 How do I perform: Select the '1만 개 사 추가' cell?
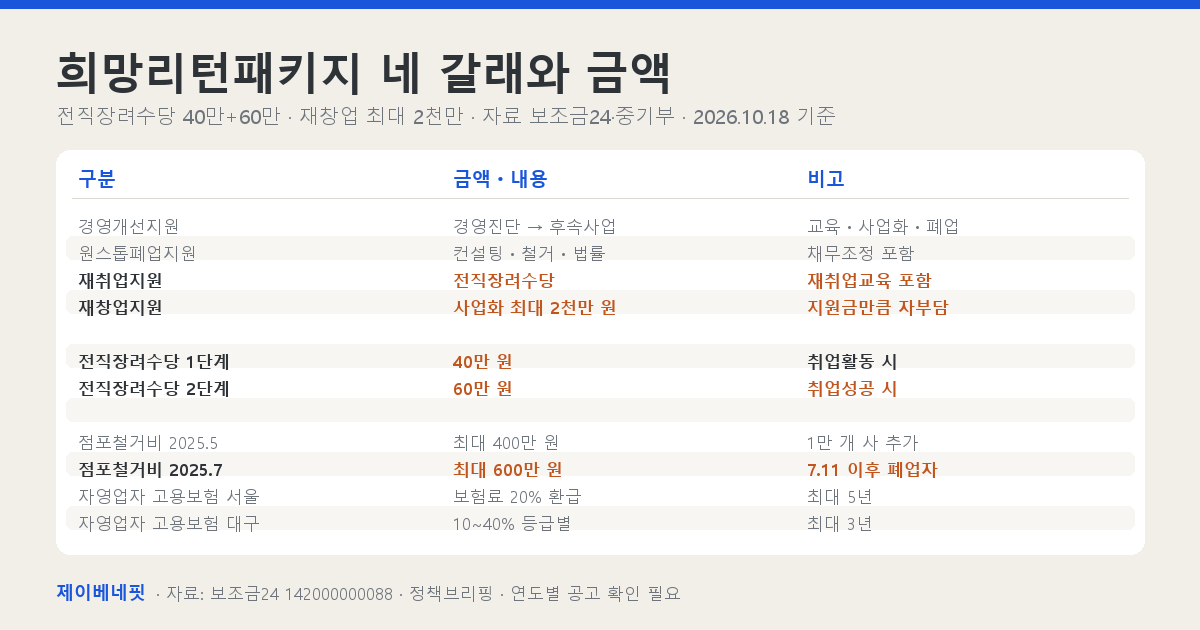(x=862, y=442)
